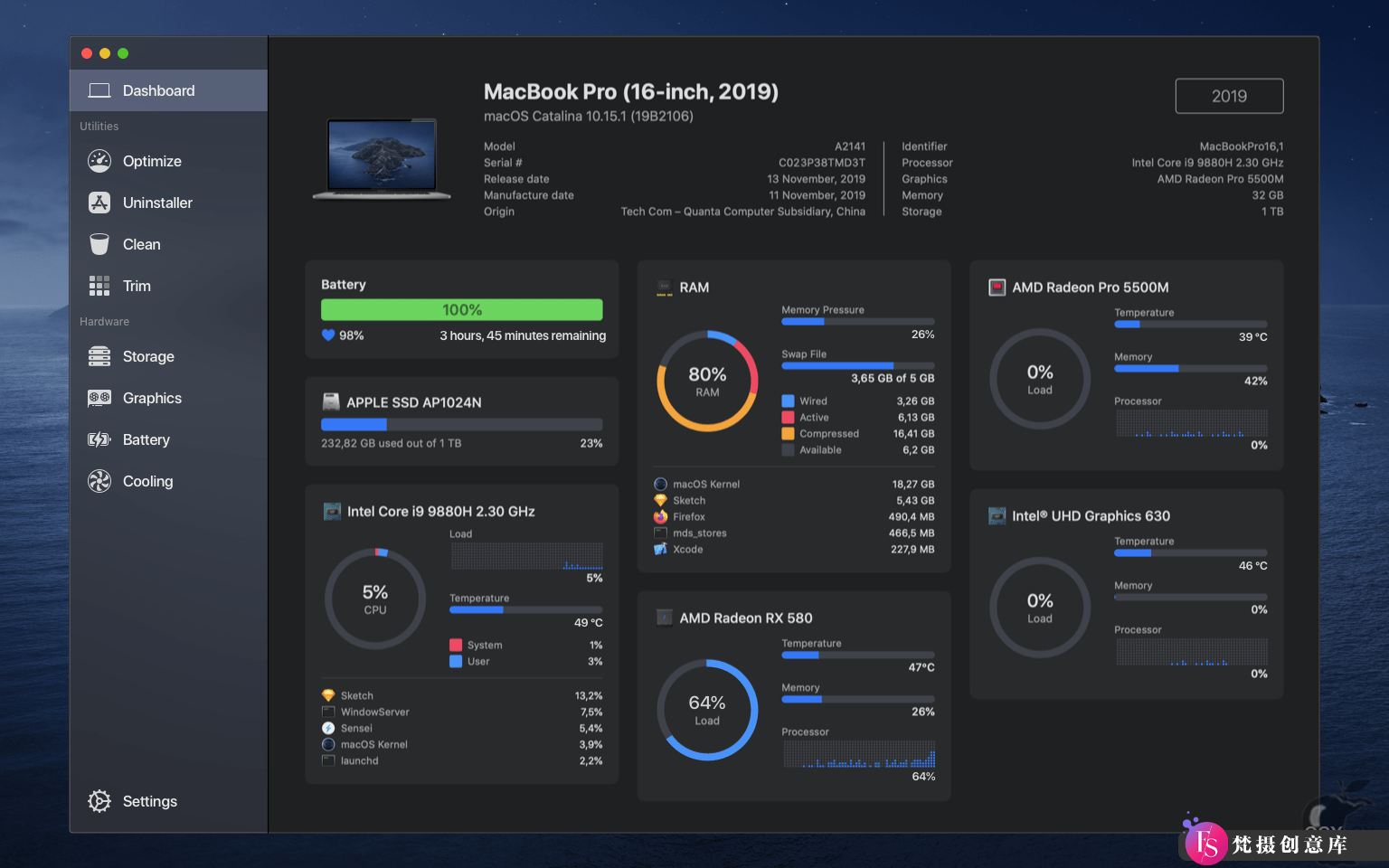1389x868 pixels.
Task: Click the 80% RAM ring gauge
Action: (x=707, y=381)
